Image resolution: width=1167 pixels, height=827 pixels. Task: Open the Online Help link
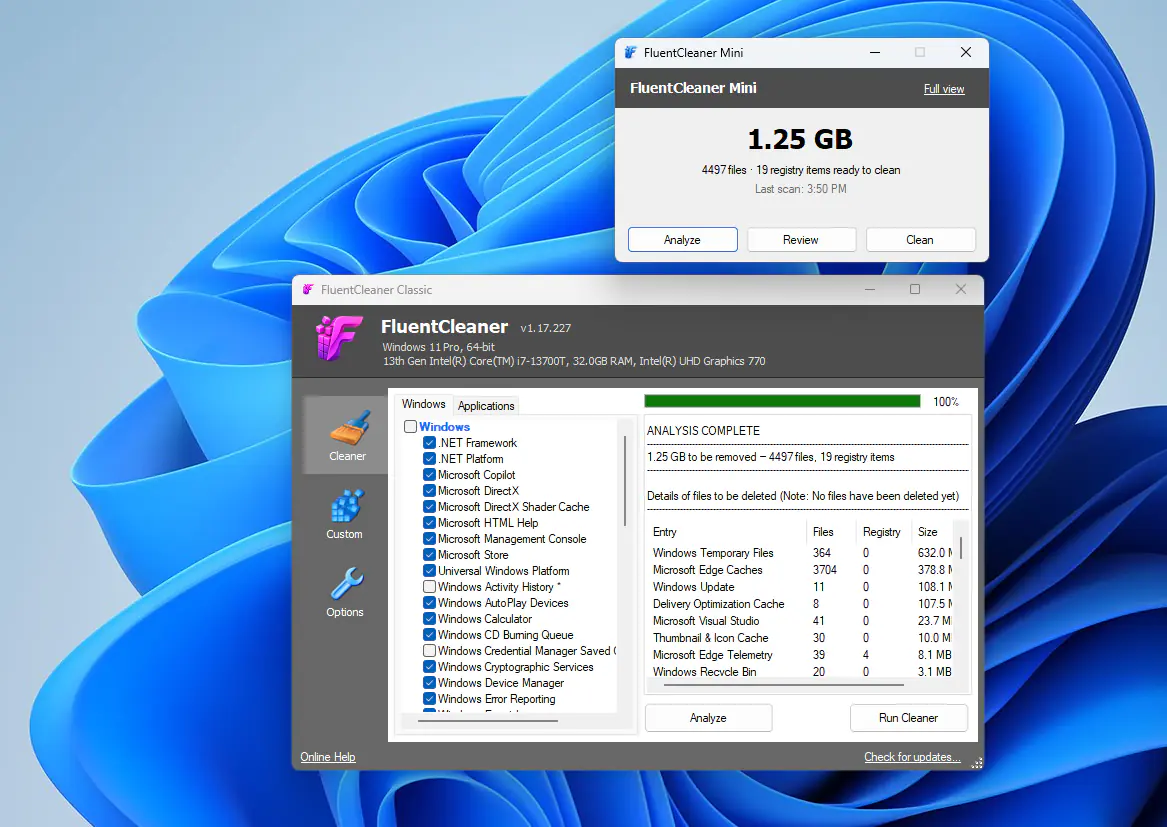pos(327,756)
